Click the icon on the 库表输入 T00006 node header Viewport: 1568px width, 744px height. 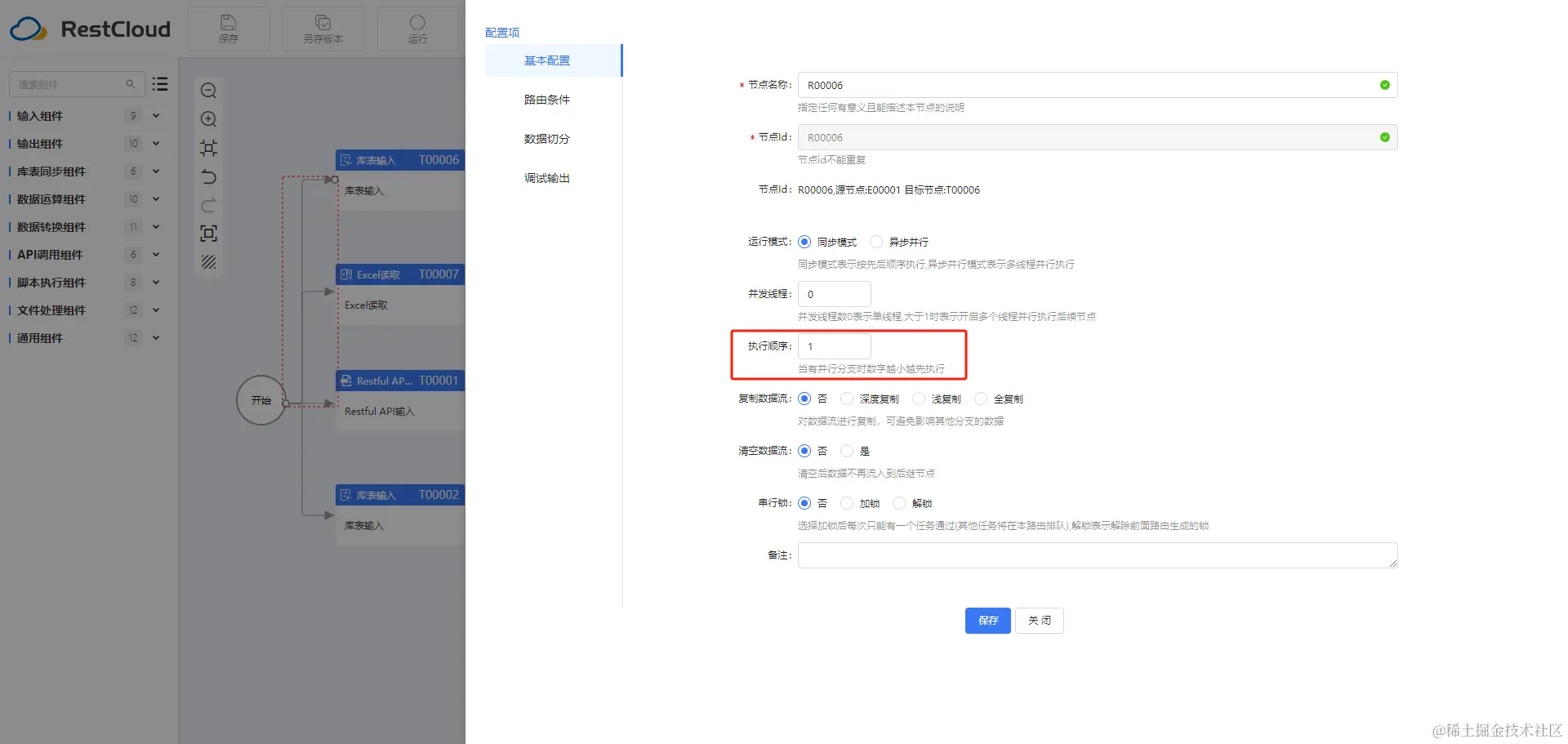click(x=346, y=160)
